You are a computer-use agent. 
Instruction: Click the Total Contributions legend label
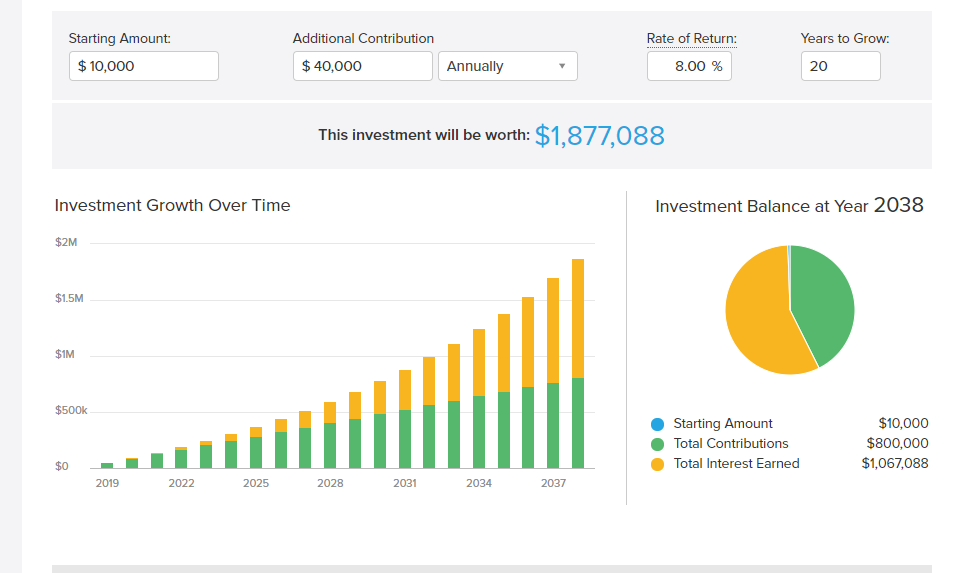[730, 444]
